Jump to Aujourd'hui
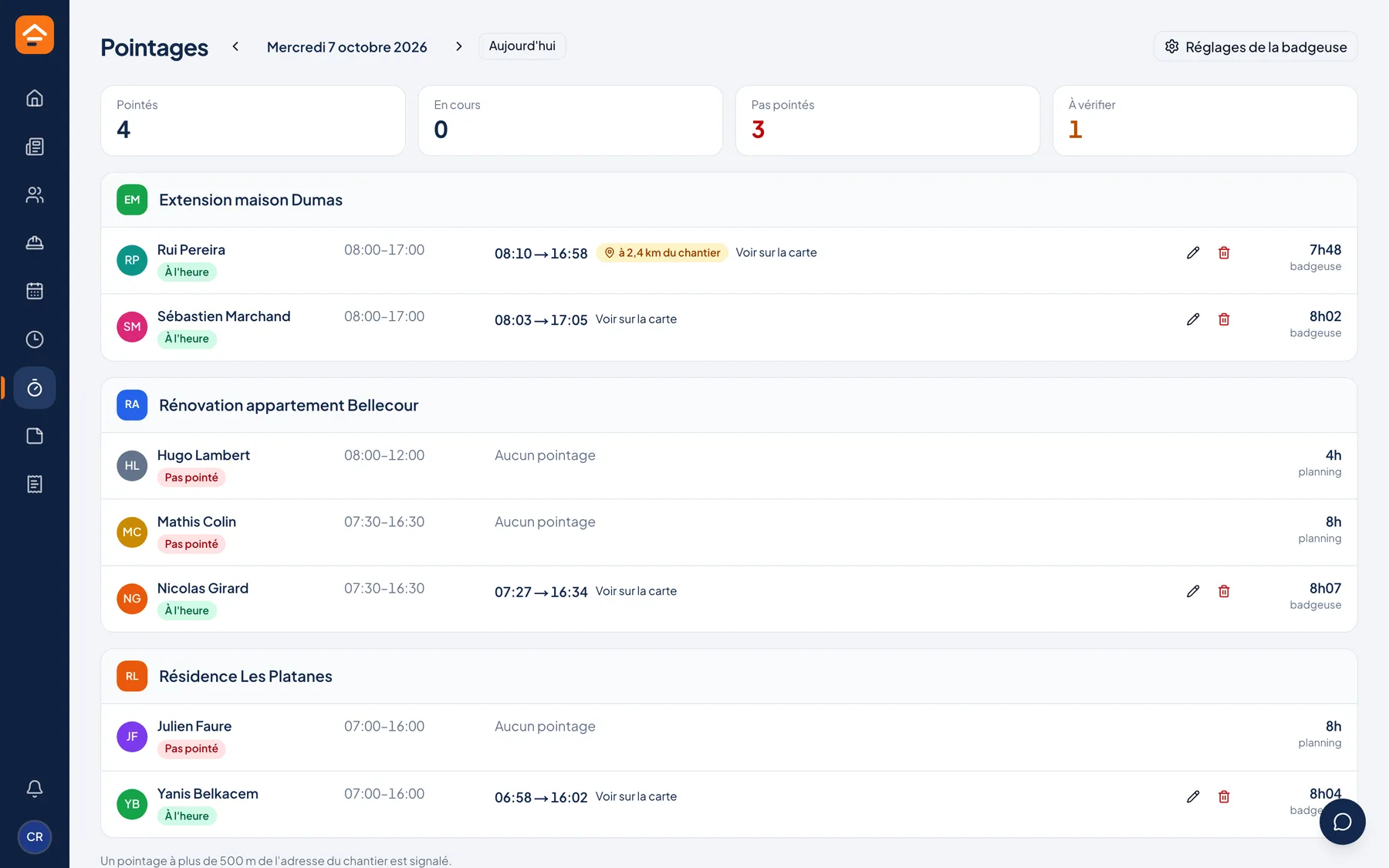 [x=522, y=46]
